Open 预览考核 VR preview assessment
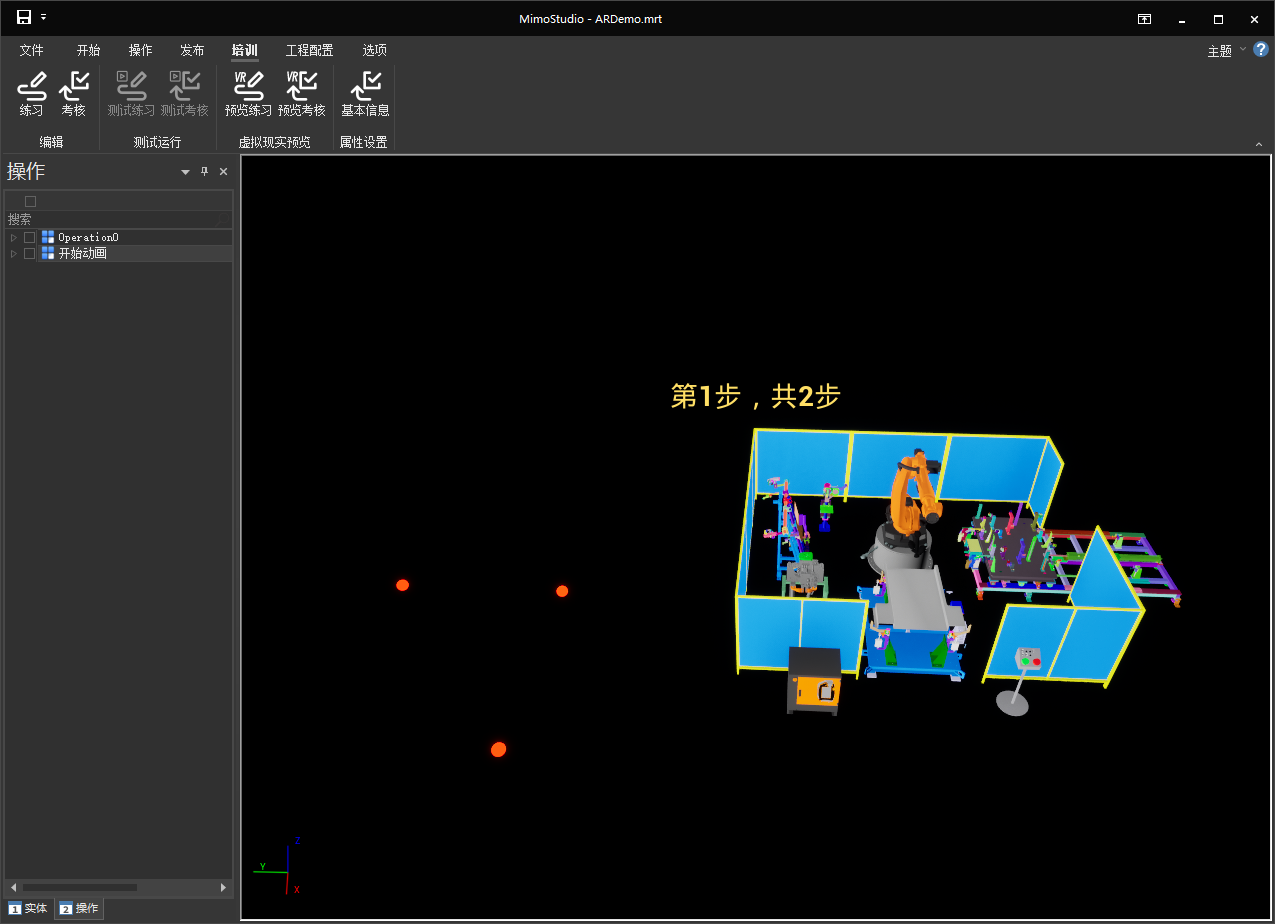 tap(301, 94)
